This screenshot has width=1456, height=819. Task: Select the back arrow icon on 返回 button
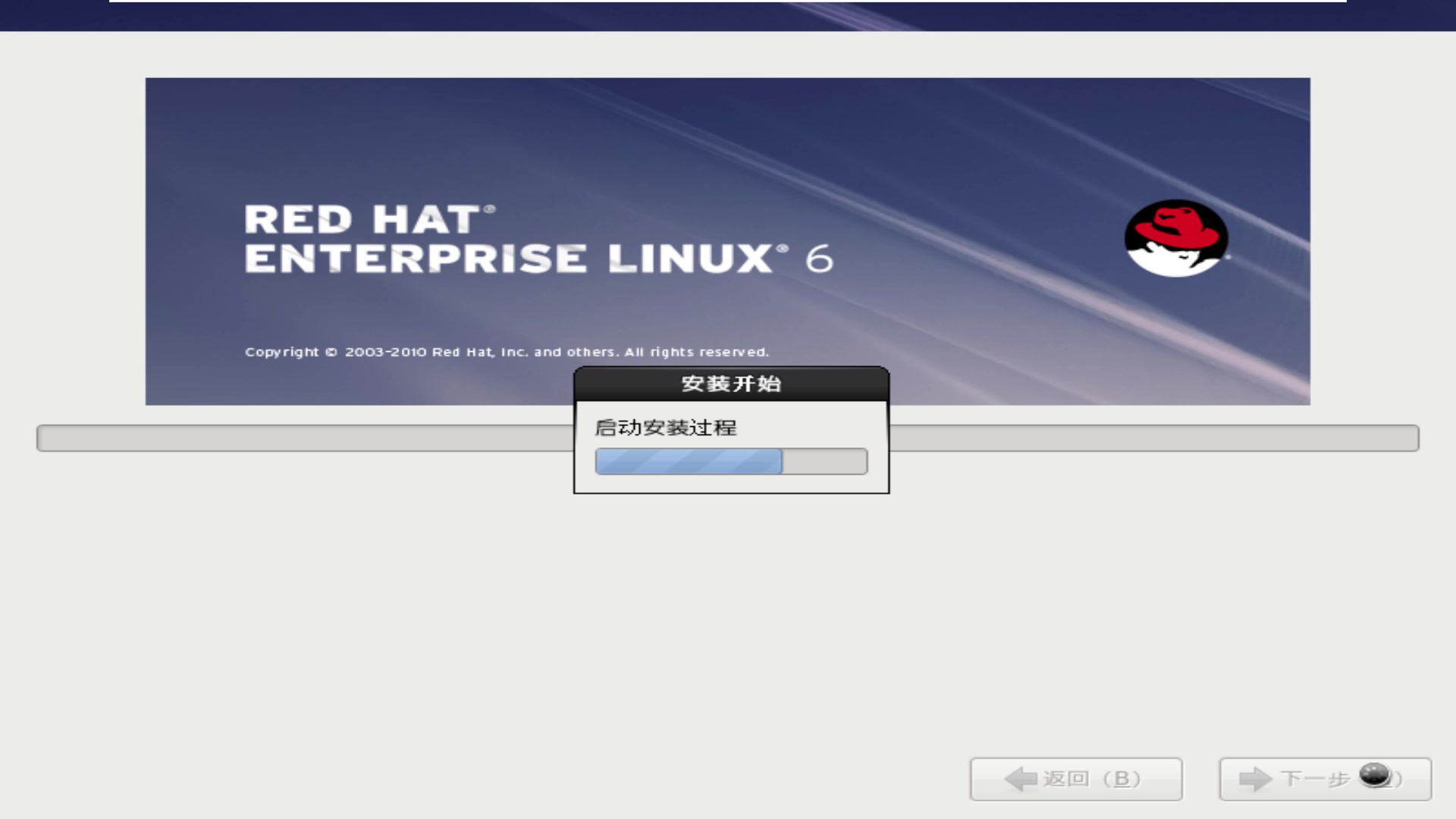pyautogui.click(x=1019, y=778)
